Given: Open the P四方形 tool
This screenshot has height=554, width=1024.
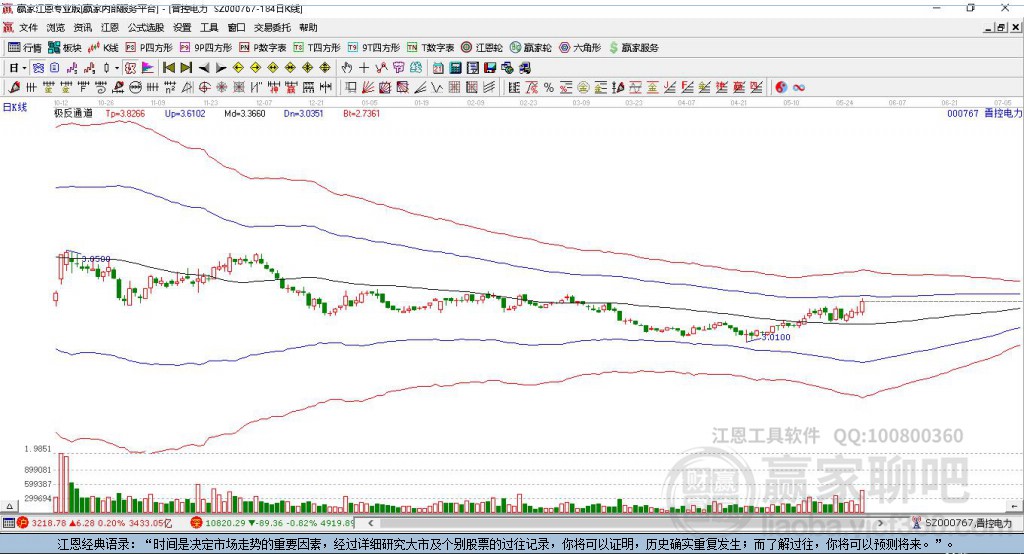Looking at the screenshot, I should [149, 48].
